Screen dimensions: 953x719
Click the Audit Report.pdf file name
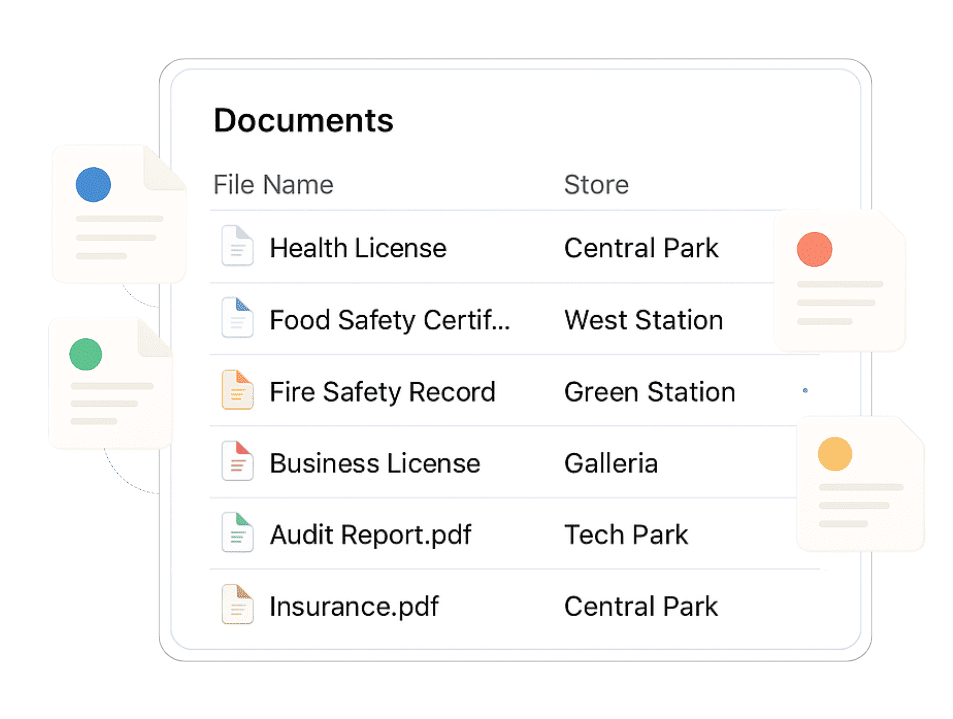(x=370, y=534)
